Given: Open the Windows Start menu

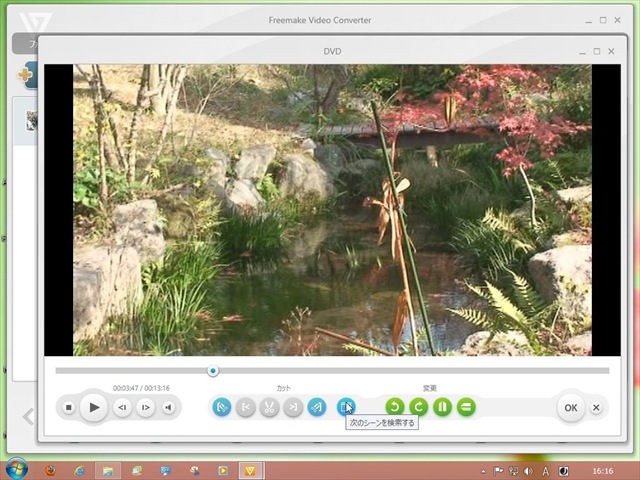Looking at the screenshot, I should pyautogui.click(x=16, y=469).
